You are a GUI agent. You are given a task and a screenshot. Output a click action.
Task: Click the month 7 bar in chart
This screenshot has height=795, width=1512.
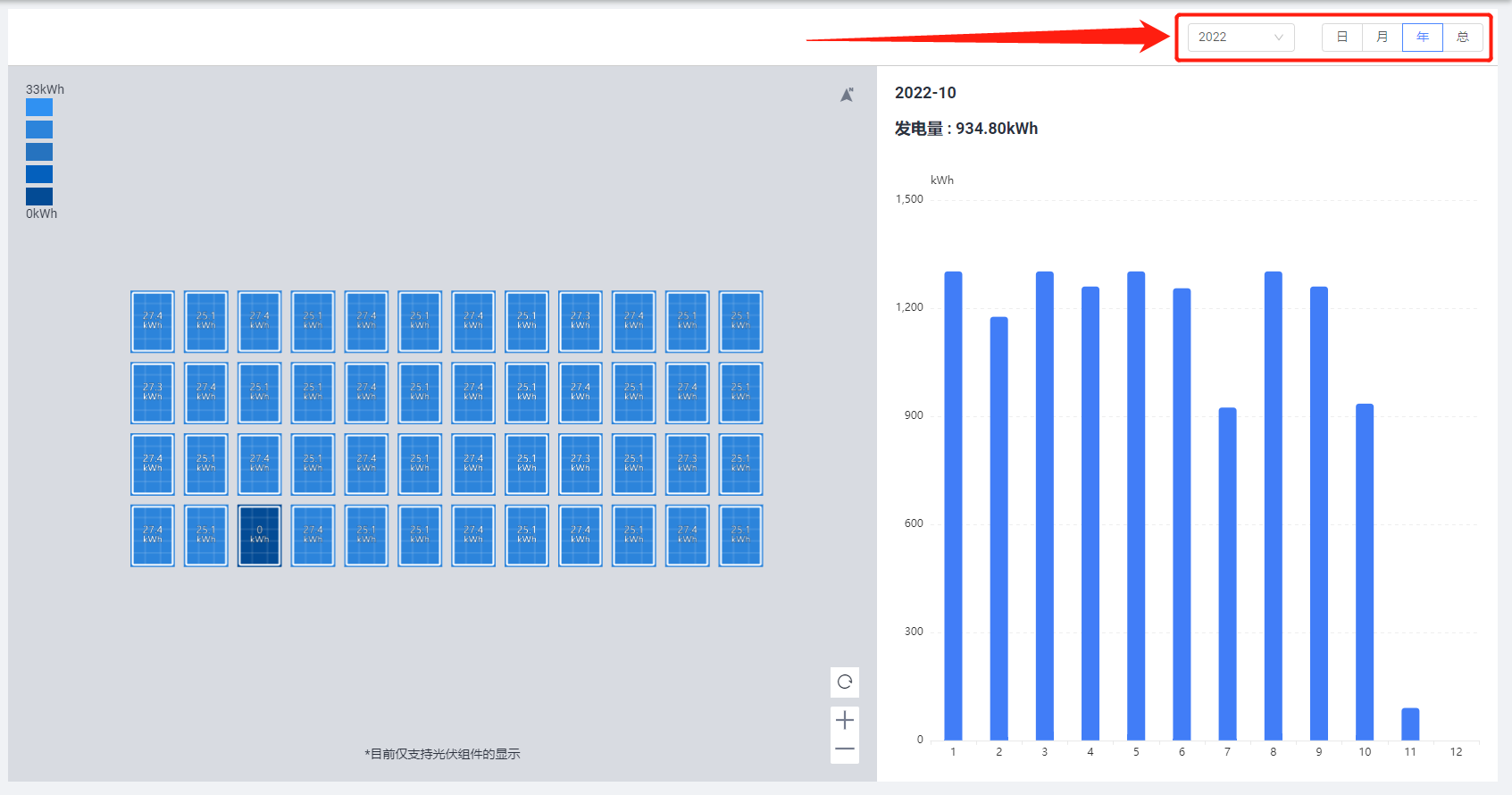click(x=1227, y=573)
